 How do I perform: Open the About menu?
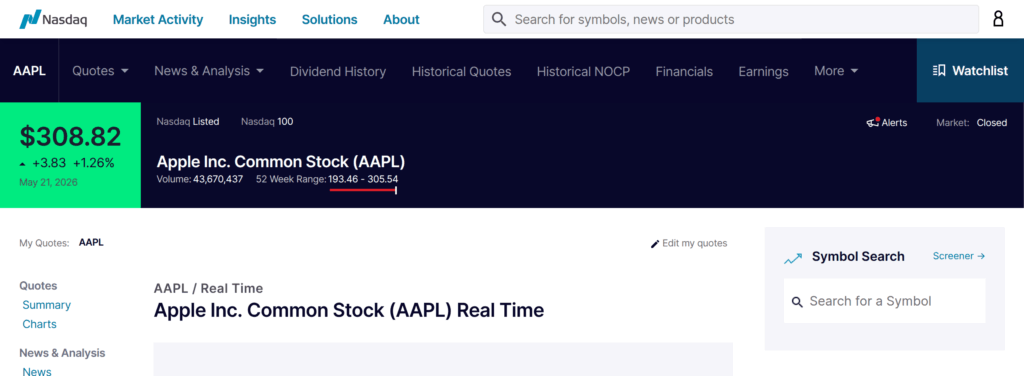tap(401, 20)
